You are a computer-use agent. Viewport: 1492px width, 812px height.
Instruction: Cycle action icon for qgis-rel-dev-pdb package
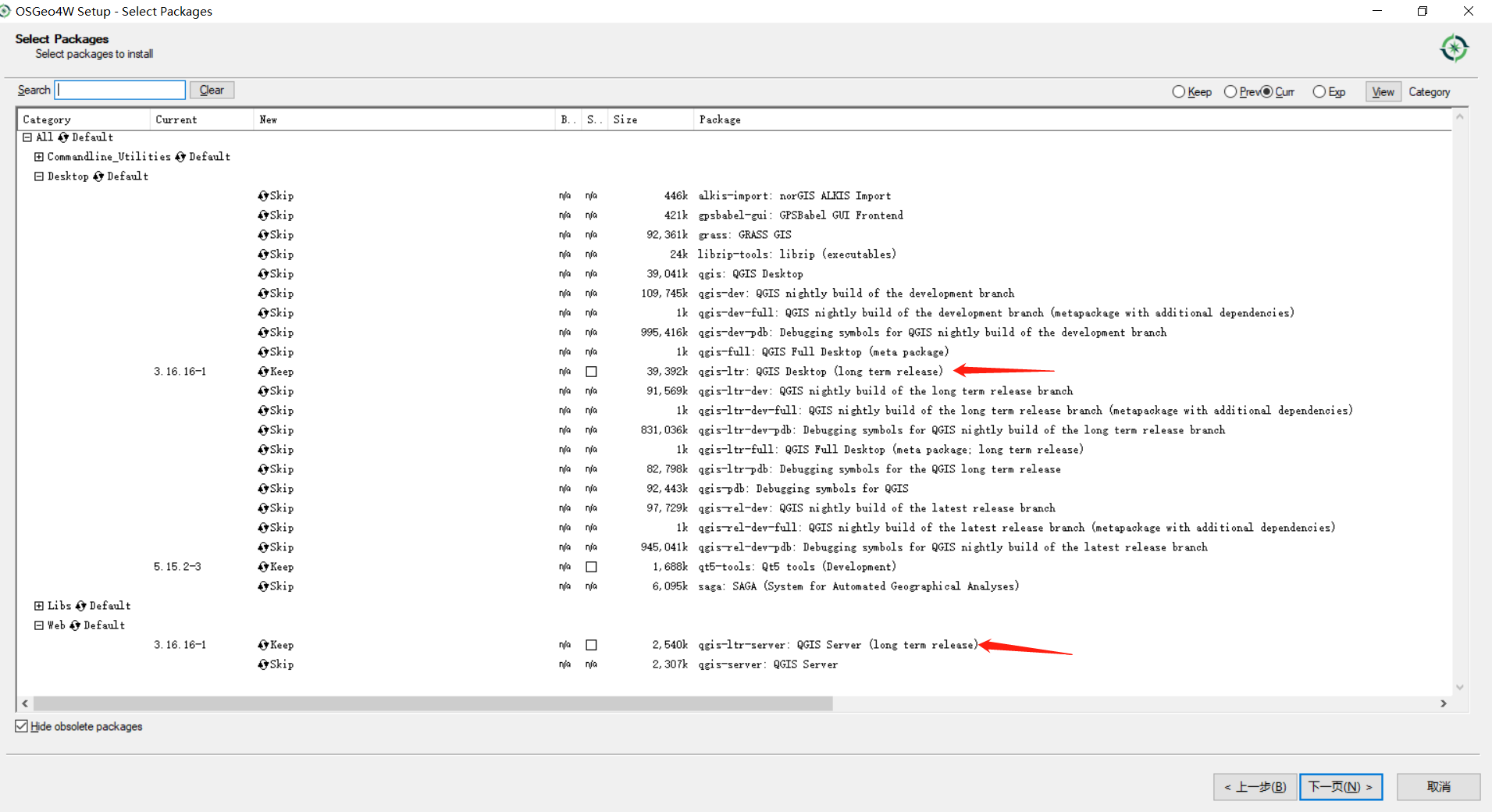(263, 547)
